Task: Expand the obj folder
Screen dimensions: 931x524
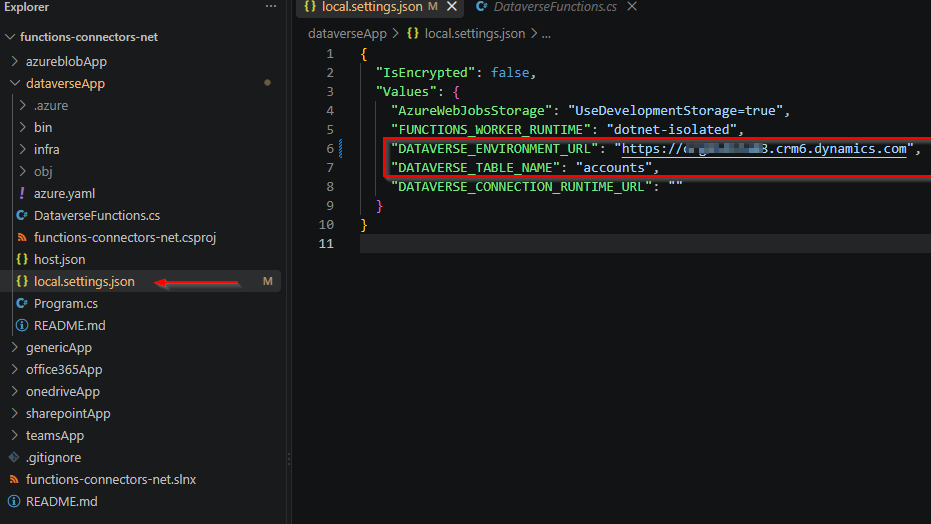Action: (x=23, y=171)
